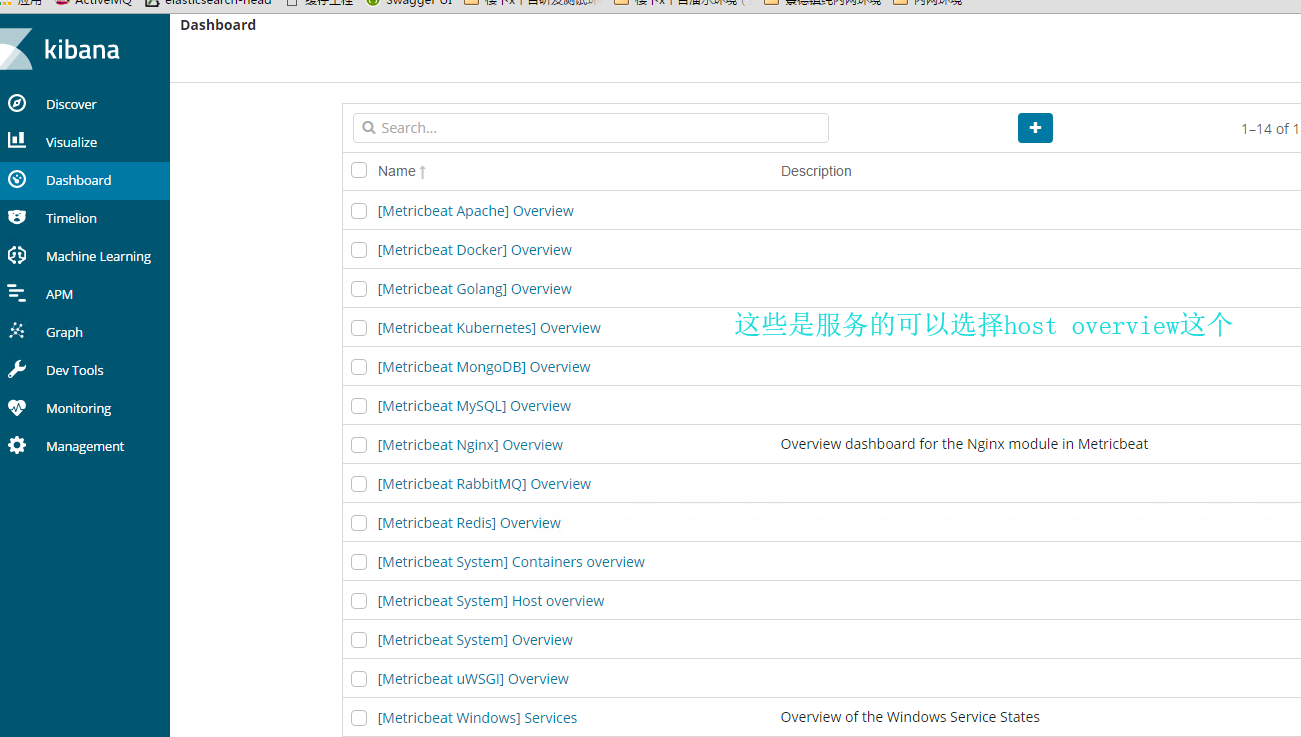Check the Metricbeat Golang Overview checkbox
Screen dimensions: 1301x737
[x=359, y=289]
